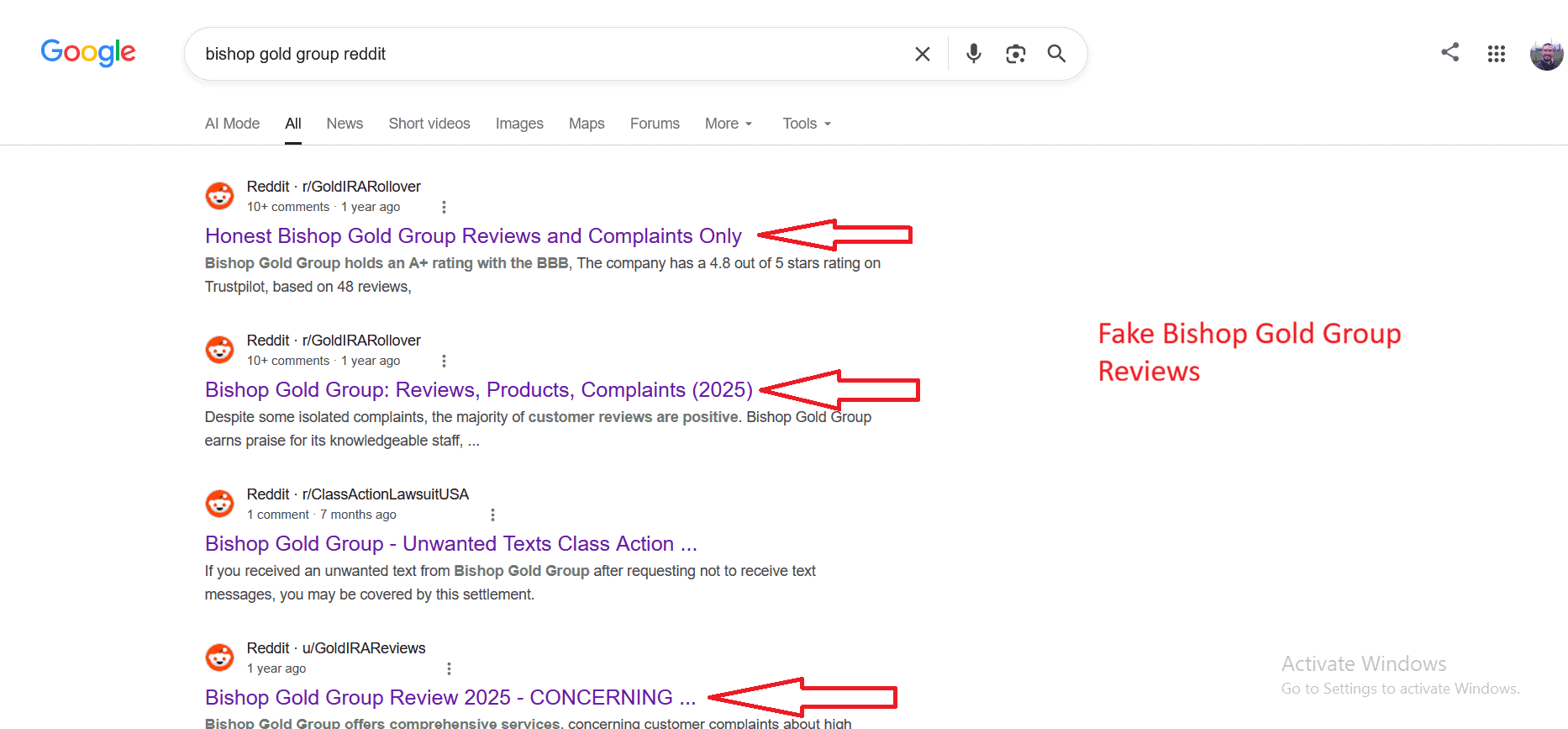The width and height of the screenshot is (1568, 729).
Task: Clear the search box with X
Action: click(922, 54)
